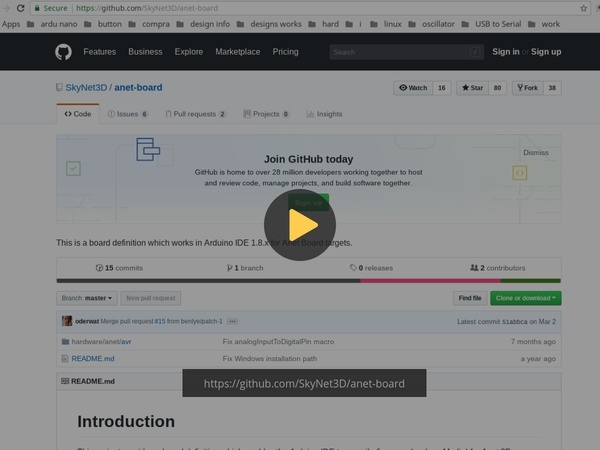Open oderwat's avatar image
This screenshot has width=600, height=450.
(67, 321)
